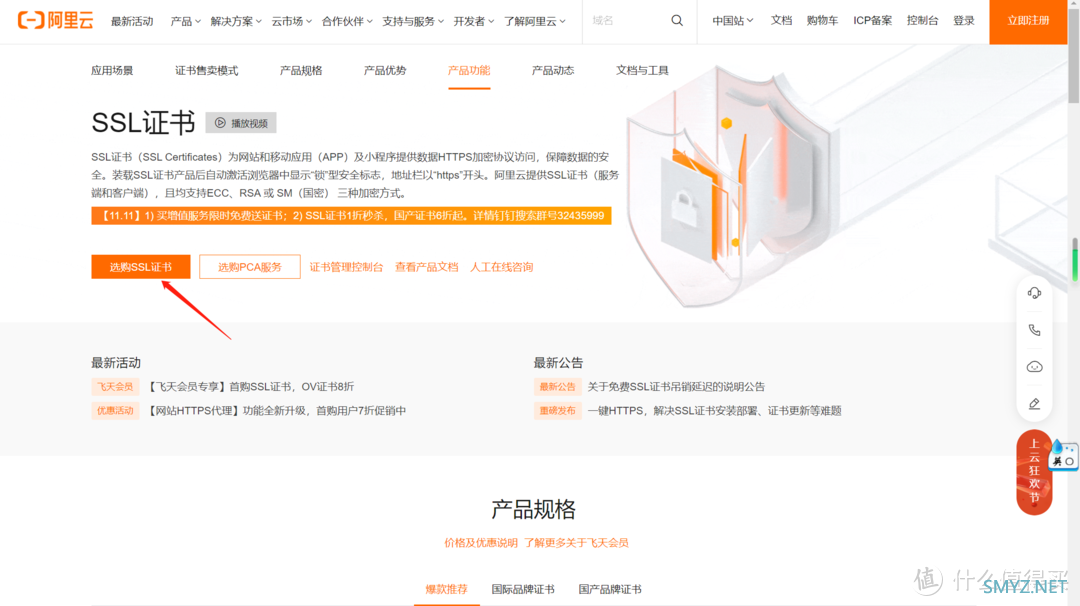Switch to the top 产品规格 sub-nav tab
Viewport: 1080px width, 606px height.
301,70
